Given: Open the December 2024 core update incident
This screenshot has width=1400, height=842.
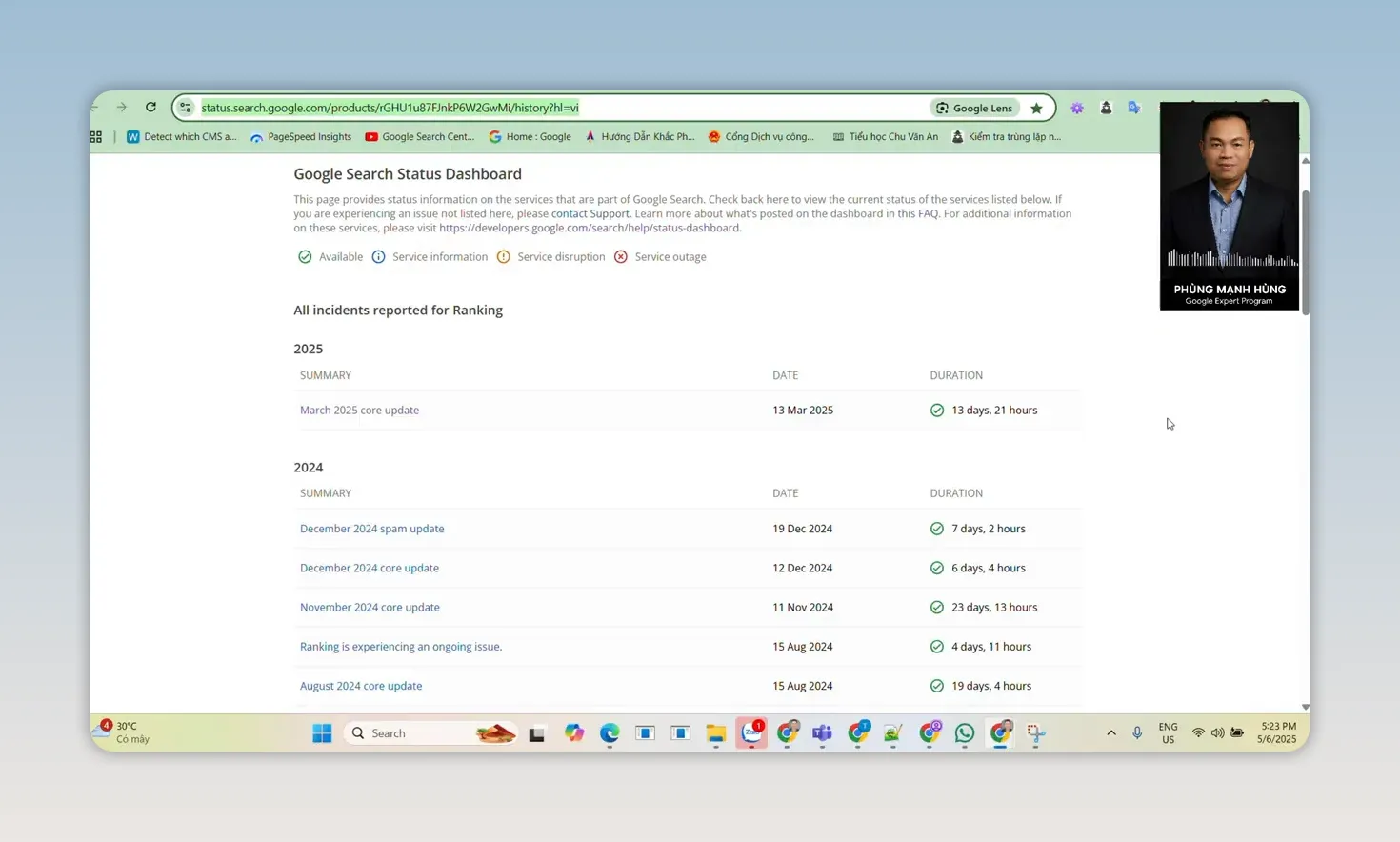Looking at the screenshot, I should [370, 568].
